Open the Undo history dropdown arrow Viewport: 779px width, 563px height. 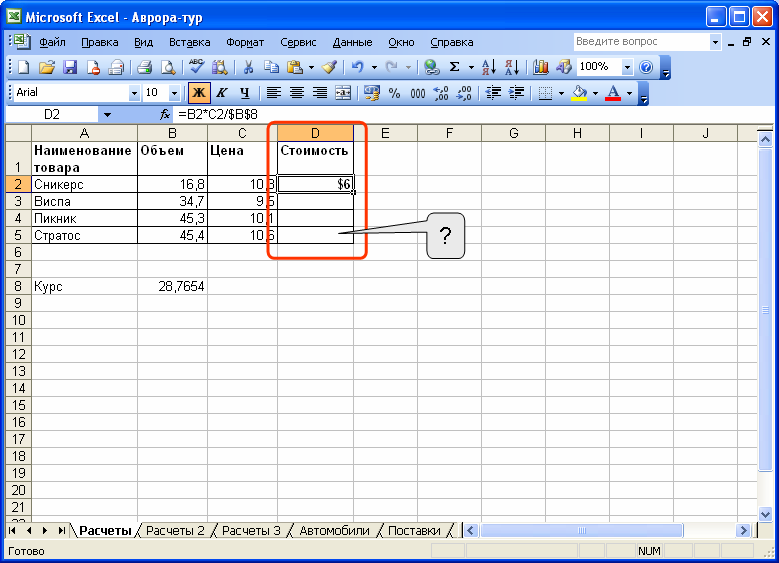[374, 67]
